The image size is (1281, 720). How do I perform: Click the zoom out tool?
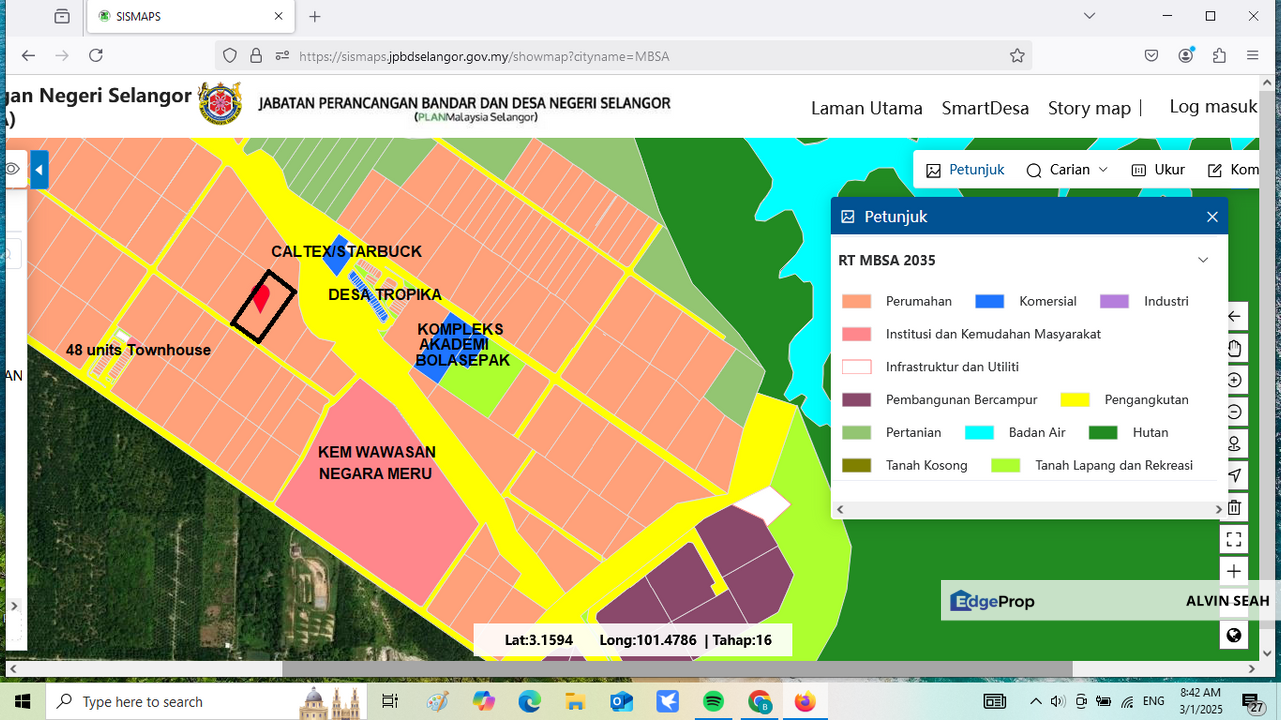click(1234, 411)
